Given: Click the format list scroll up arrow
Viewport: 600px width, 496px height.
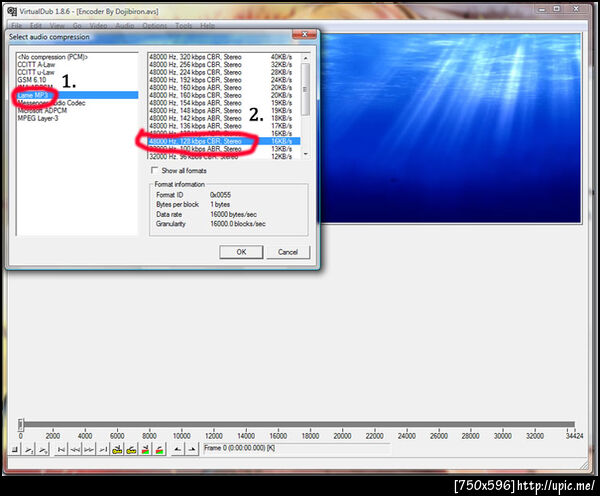Looking at the screenshot, I should [x=305, y=58].
